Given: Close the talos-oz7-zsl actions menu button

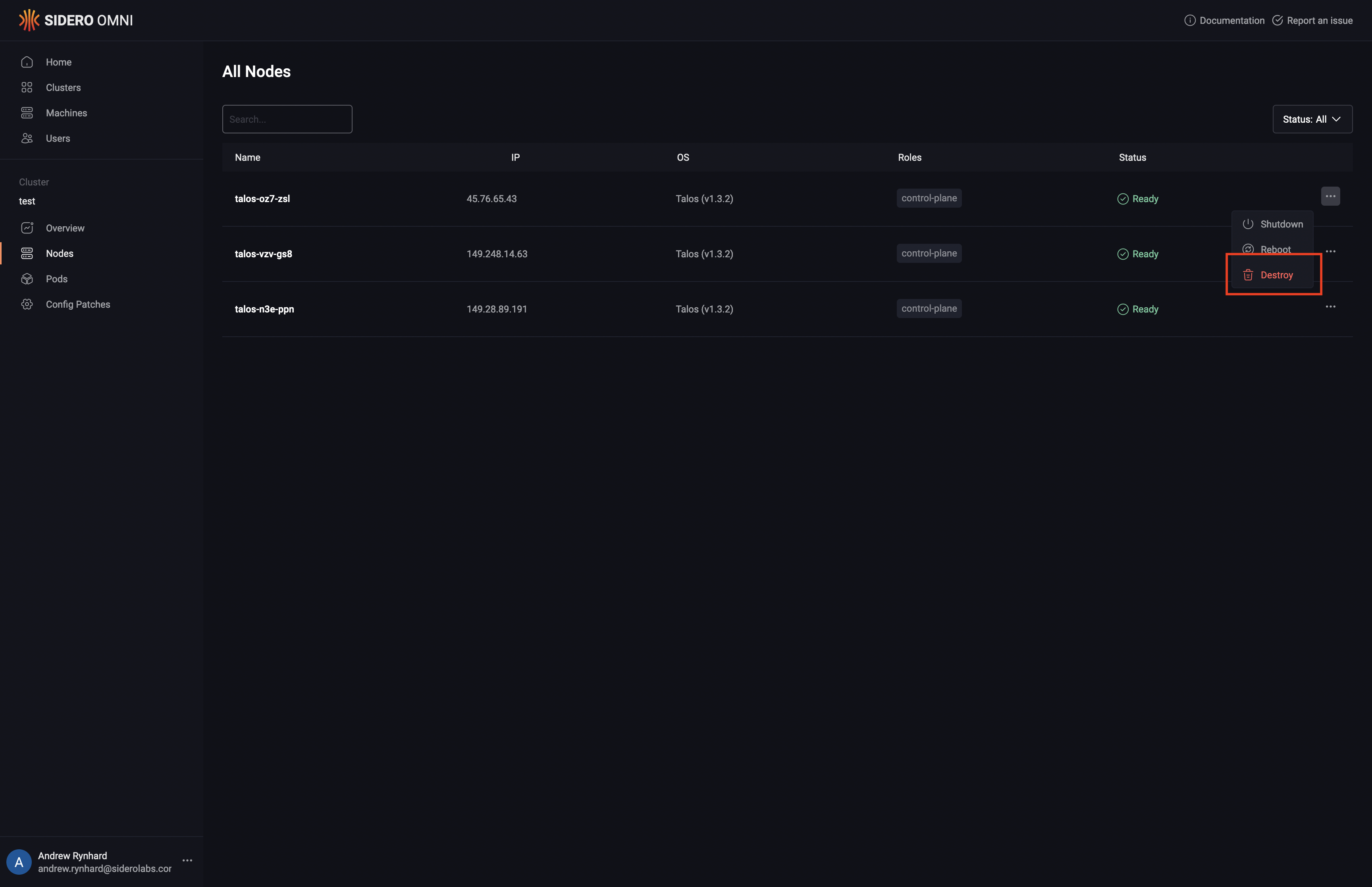Looking at the screenshot, I should click(x=1330, y=197).
